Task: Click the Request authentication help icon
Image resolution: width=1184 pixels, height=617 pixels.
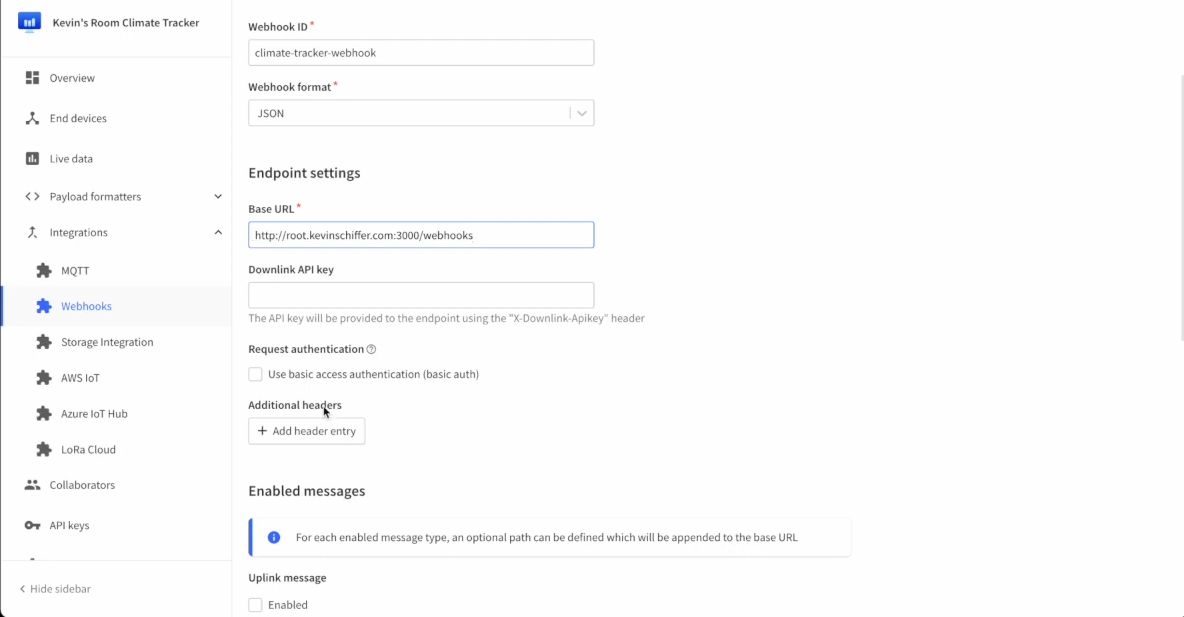Action: click(x=371, y=350)
